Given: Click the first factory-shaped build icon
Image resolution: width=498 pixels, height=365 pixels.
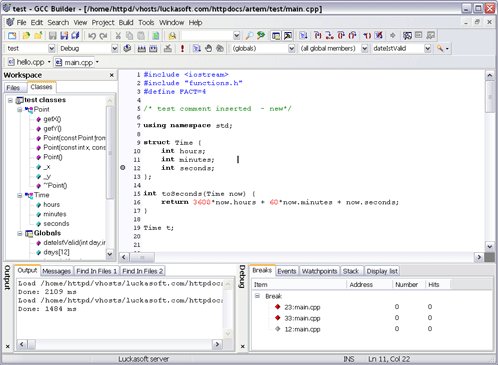Looking at the screenshot, I should pos(142,48).
